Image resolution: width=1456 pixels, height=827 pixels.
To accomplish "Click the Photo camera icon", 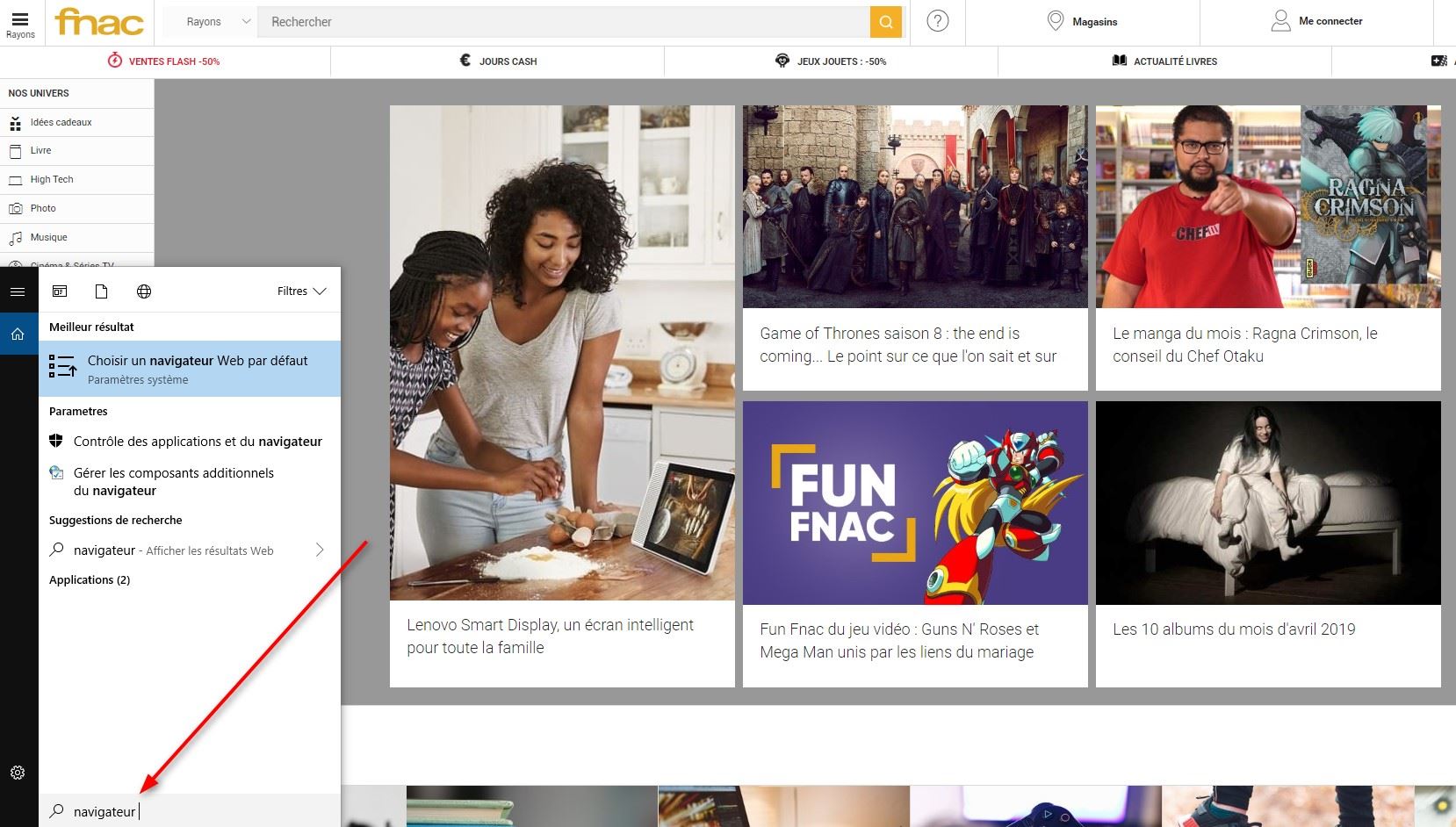I will [15, 209].
